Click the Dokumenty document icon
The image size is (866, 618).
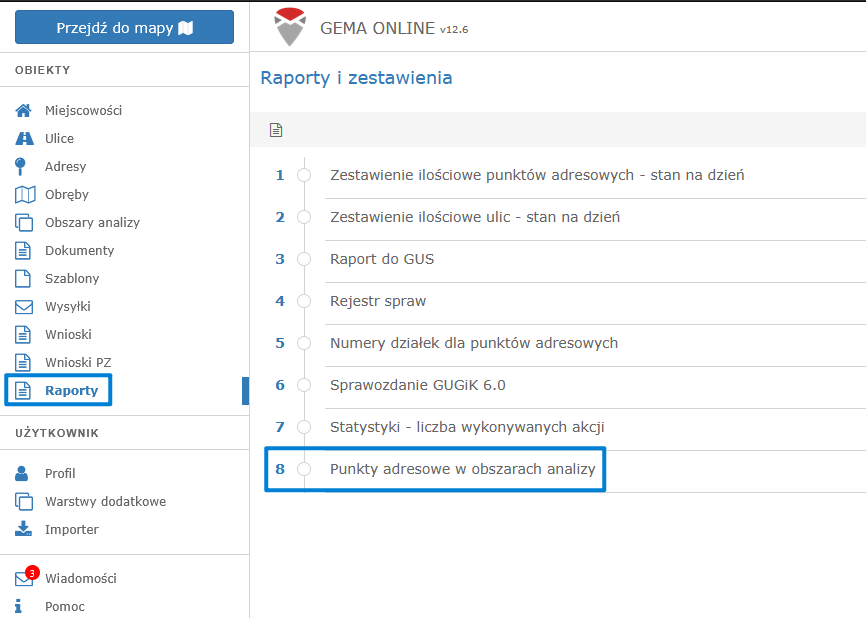tap(23, 251)
